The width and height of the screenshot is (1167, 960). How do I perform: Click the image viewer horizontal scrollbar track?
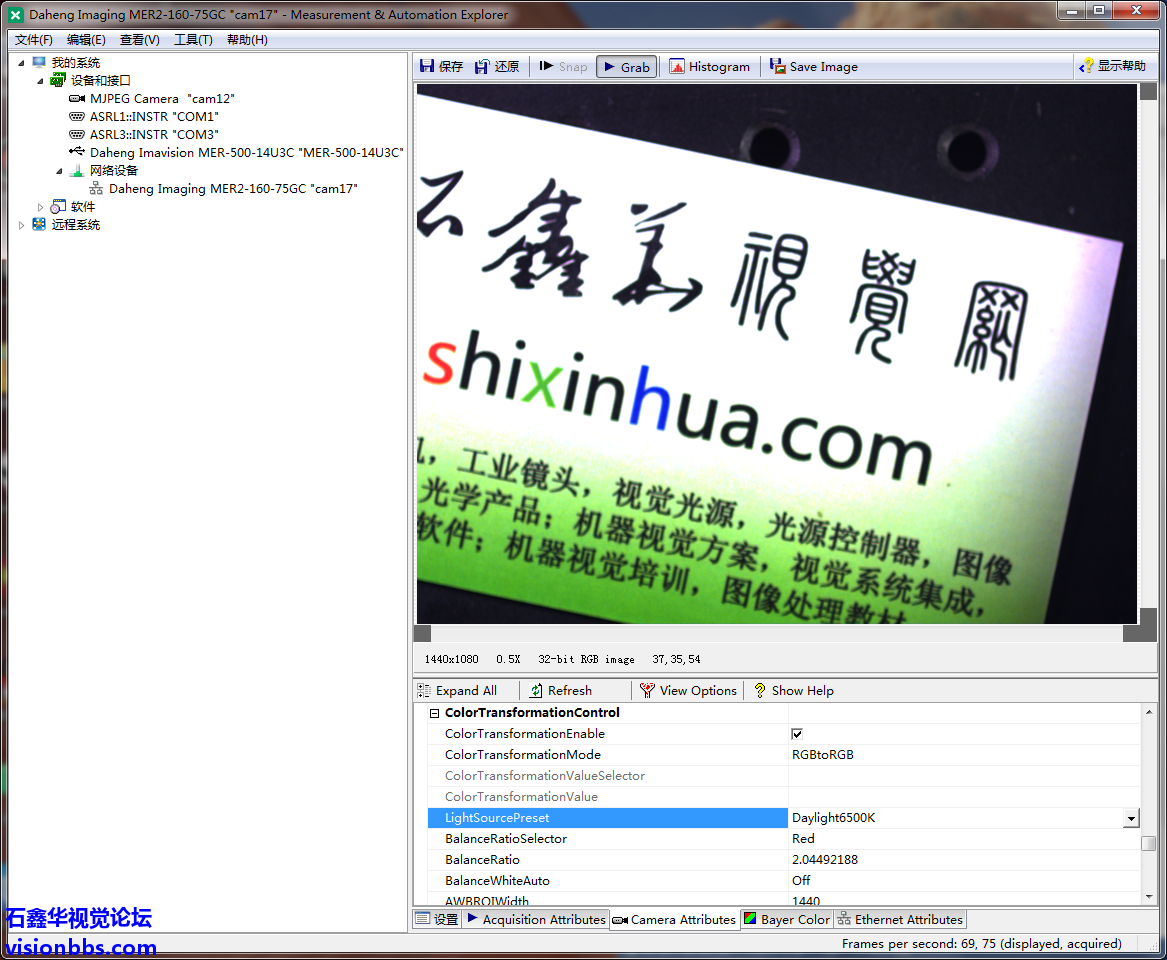coord(776,633)
